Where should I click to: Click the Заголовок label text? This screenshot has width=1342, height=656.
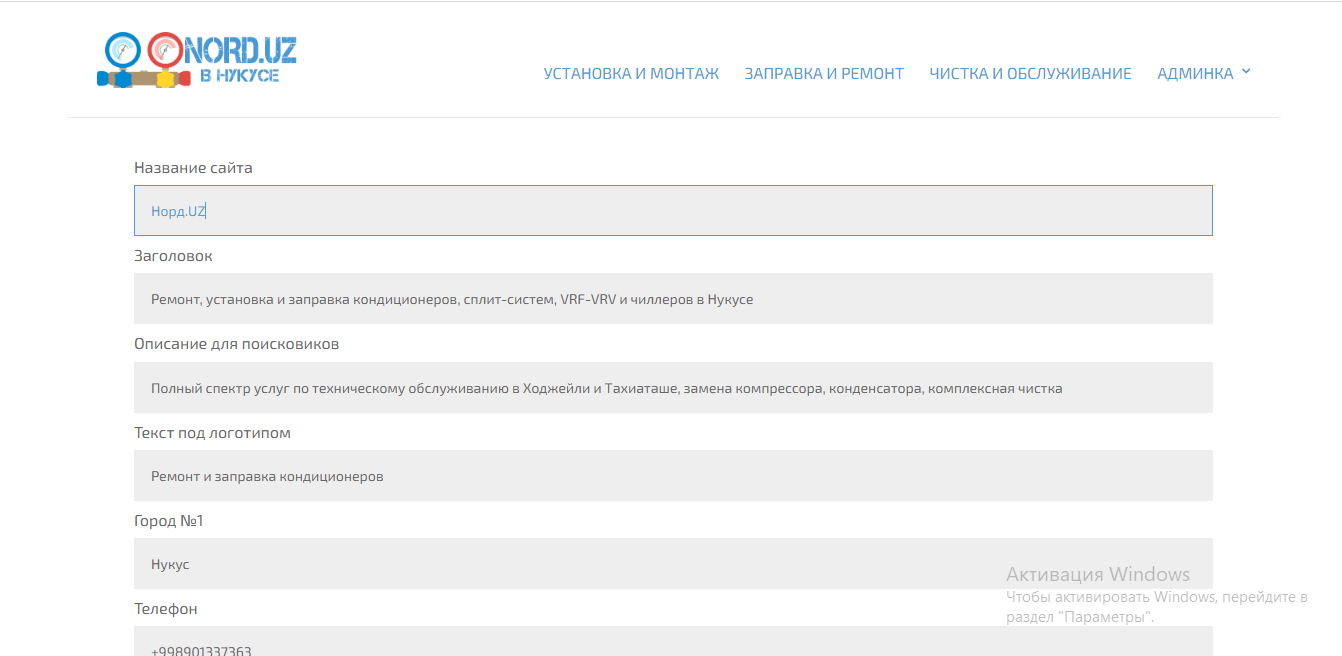[x=173, y=256]
